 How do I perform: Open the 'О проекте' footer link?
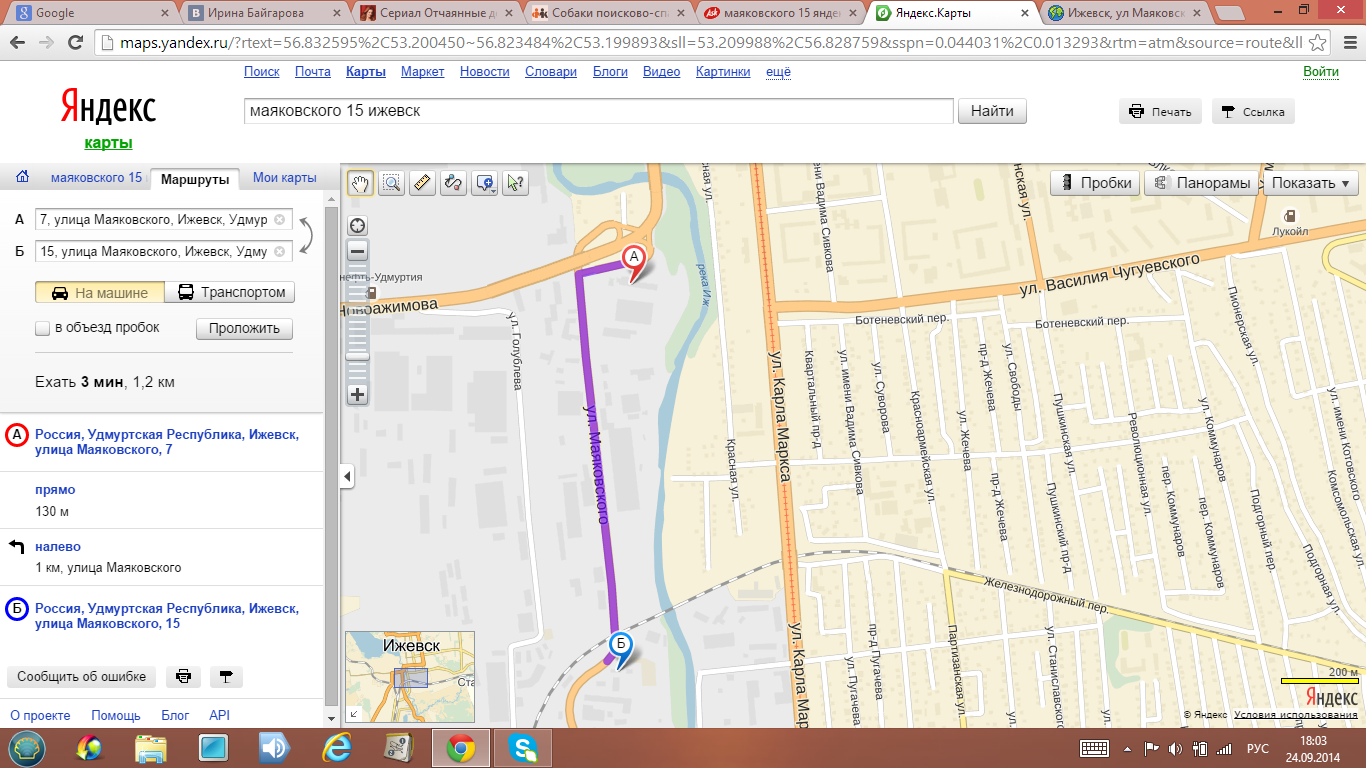coord(40,715)
